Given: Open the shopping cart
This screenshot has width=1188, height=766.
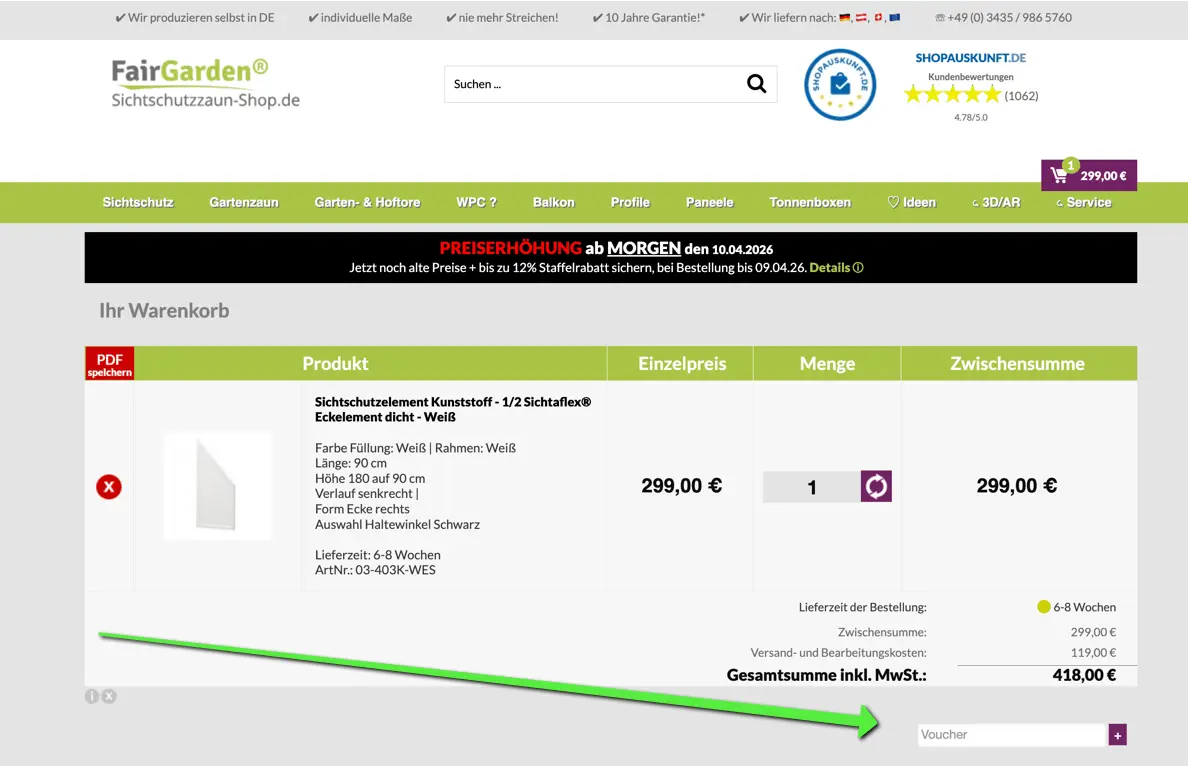Looking at the screenshot, I should click(x=1088, y=174).
